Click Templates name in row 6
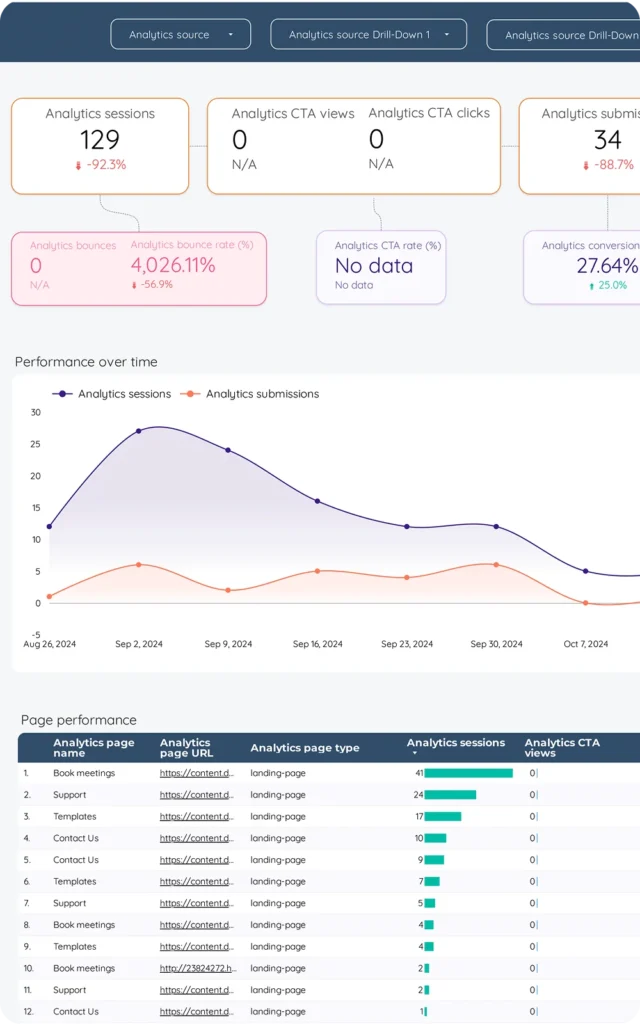The image size is (640, 1024). click(74, 882)
